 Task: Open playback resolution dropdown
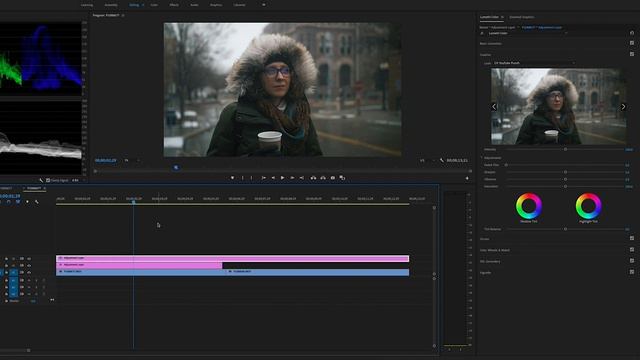(x=426, y=160)
